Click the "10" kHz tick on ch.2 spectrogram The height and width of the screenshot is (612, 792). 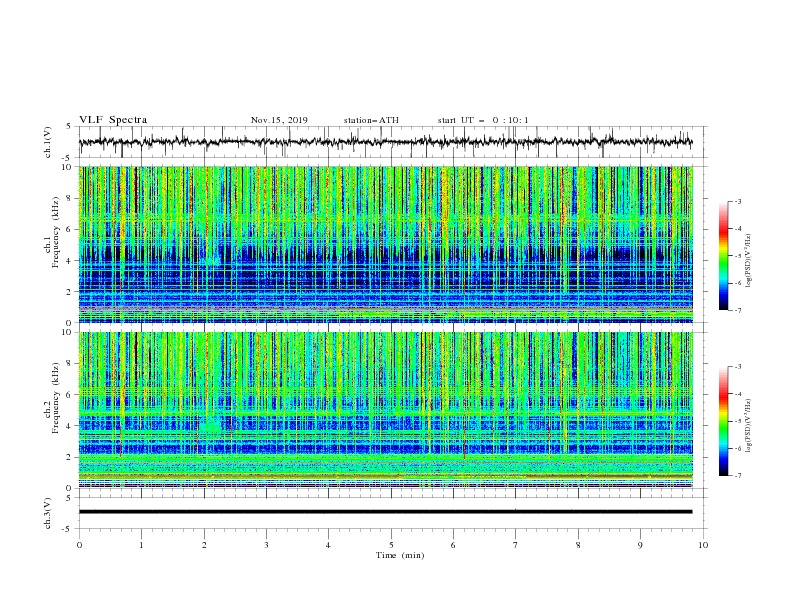coord(68,332)
